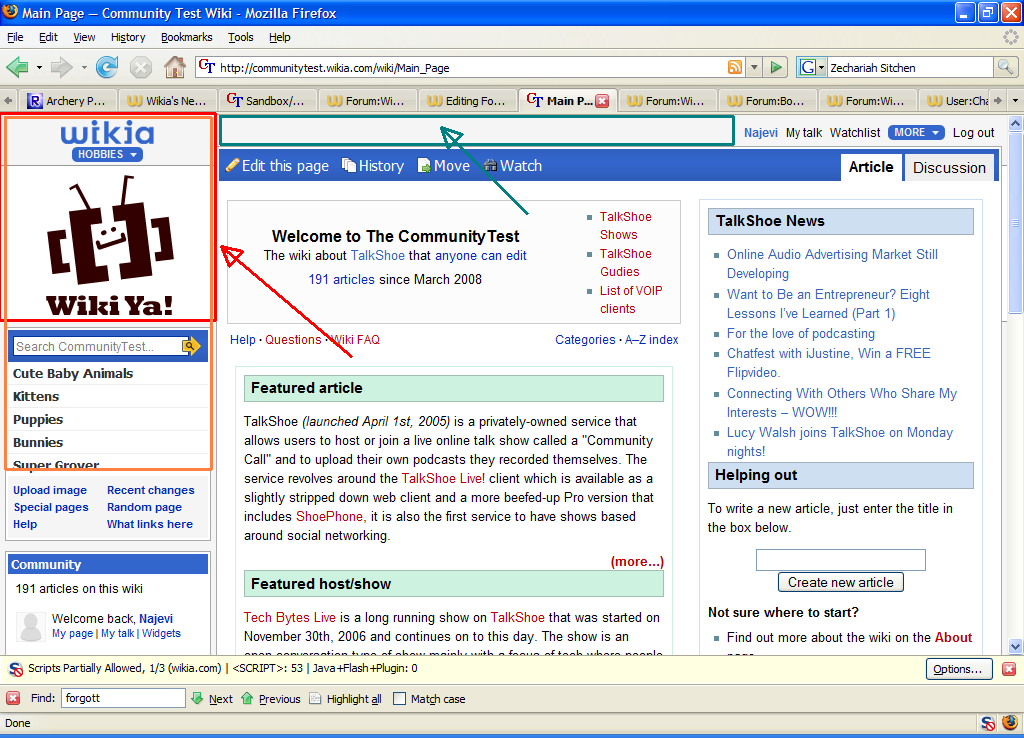Reload page using refresh icon
Screen dimensions: 1024x738
tap(107, 67)
